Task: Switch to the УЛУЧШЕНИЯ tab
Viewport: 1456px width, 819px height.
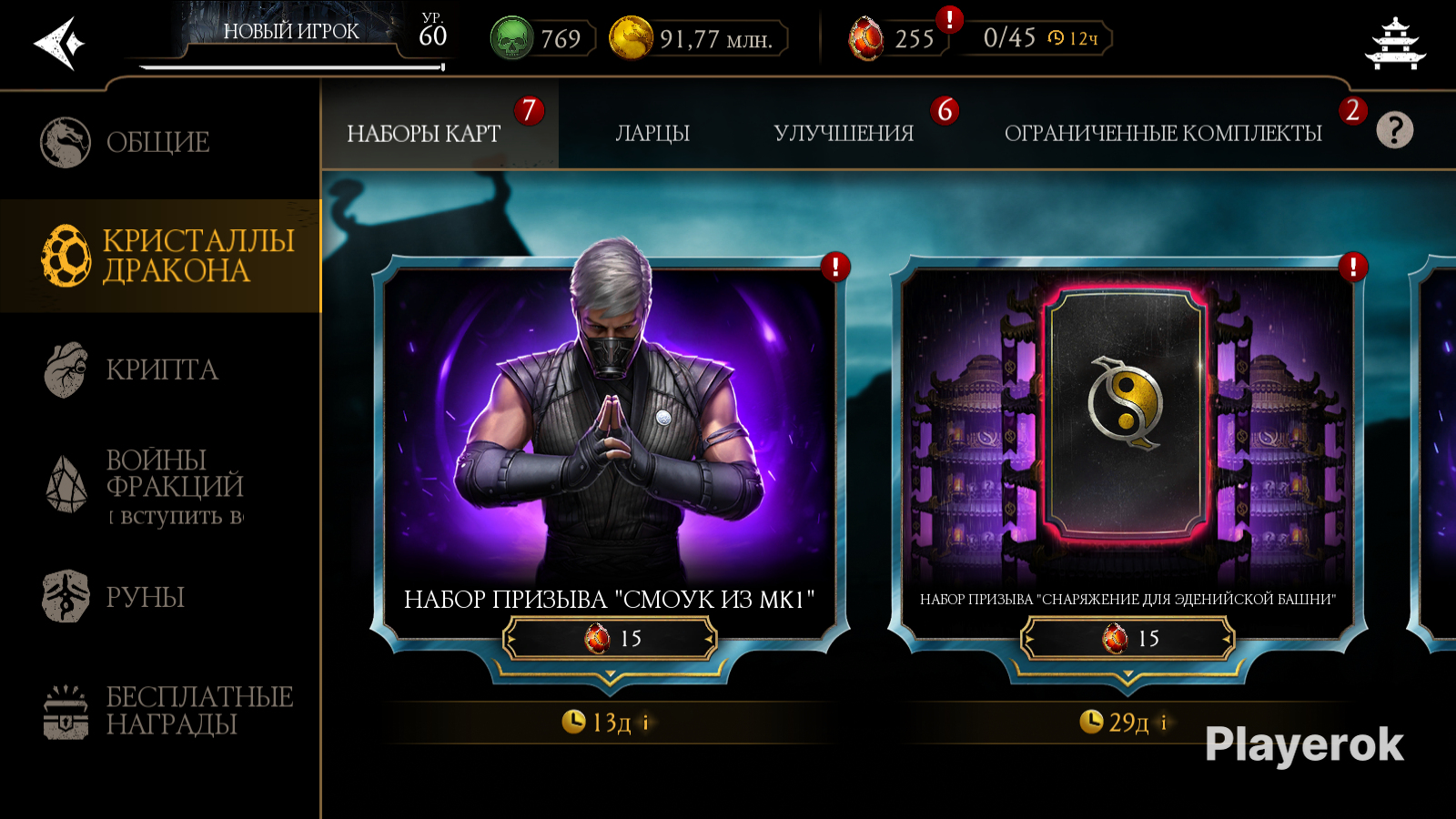Action: [844, 133]
